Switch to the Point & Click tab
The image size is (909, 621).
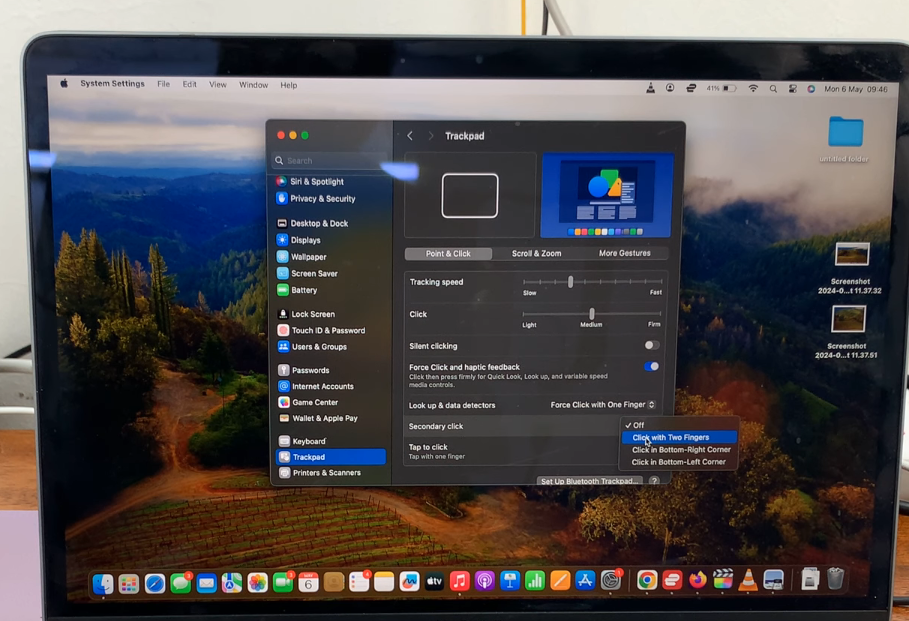coord(448,254)
